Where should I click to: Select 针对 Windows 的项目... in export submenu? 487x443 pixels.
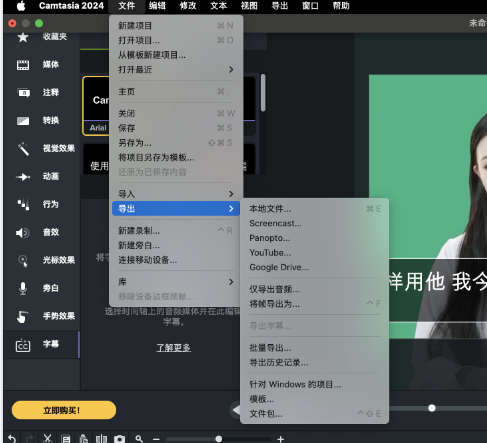click(314, 385)
